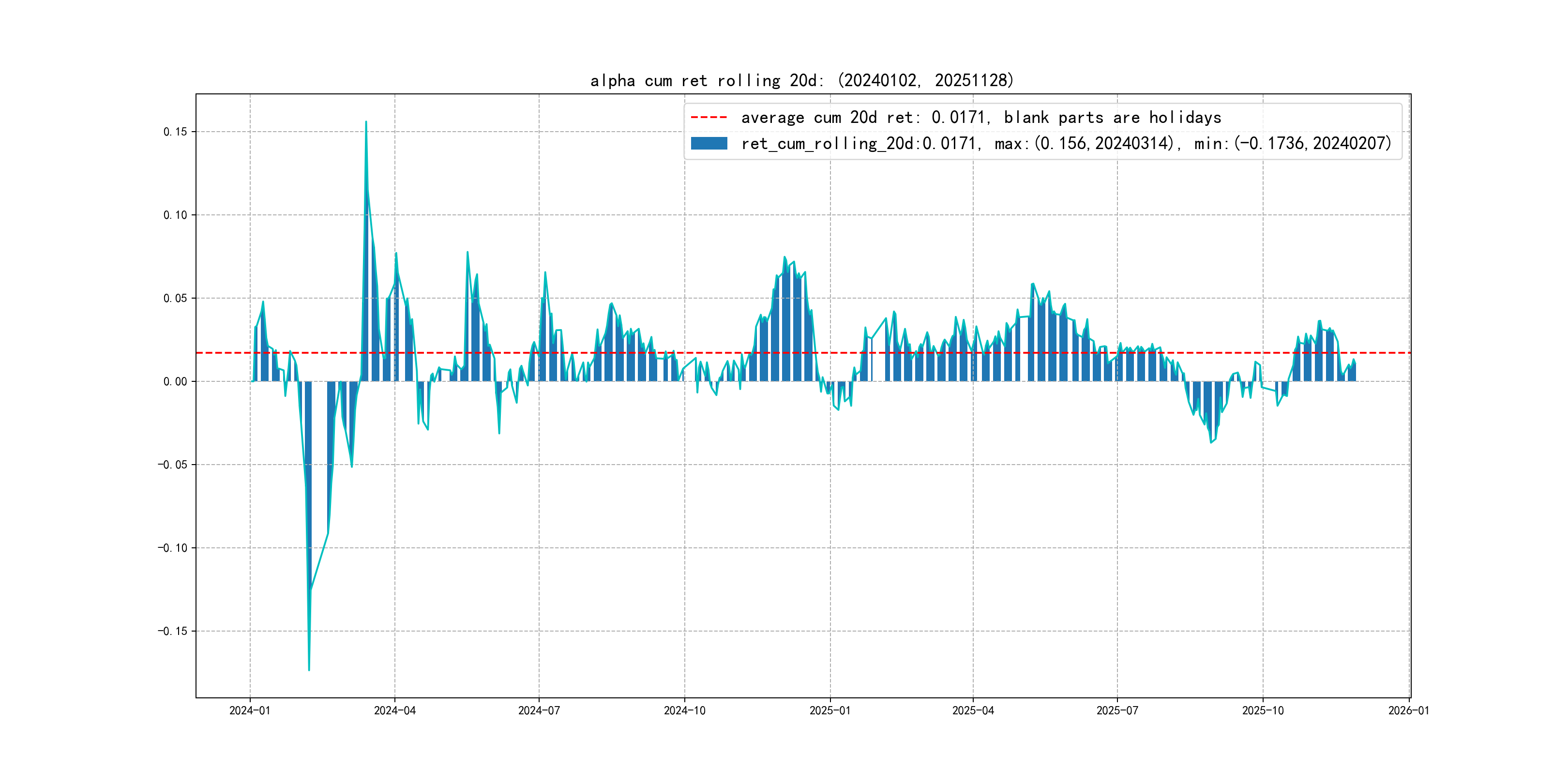The height and width of the screenshot is (784, 1568).
Task: Click the 2025-01 x-axis label
Action: (x=829, y=710)
